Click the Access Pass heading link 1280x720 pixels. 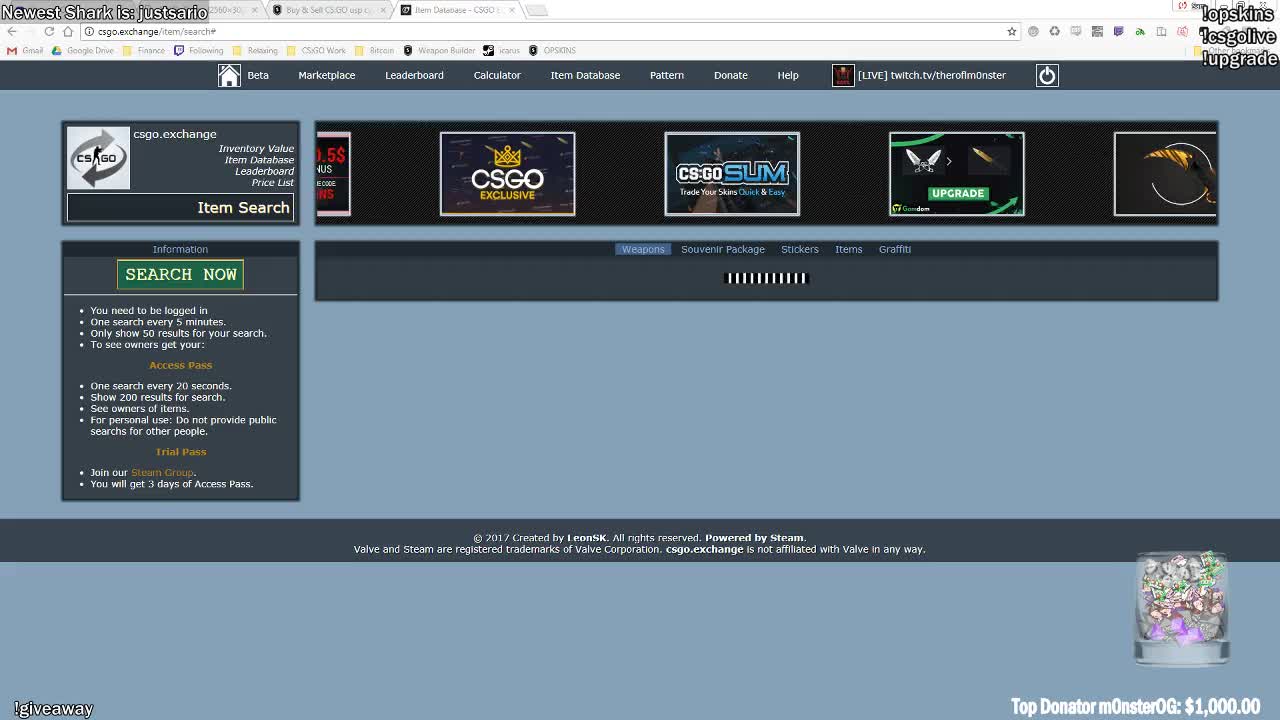pos(180,365)
